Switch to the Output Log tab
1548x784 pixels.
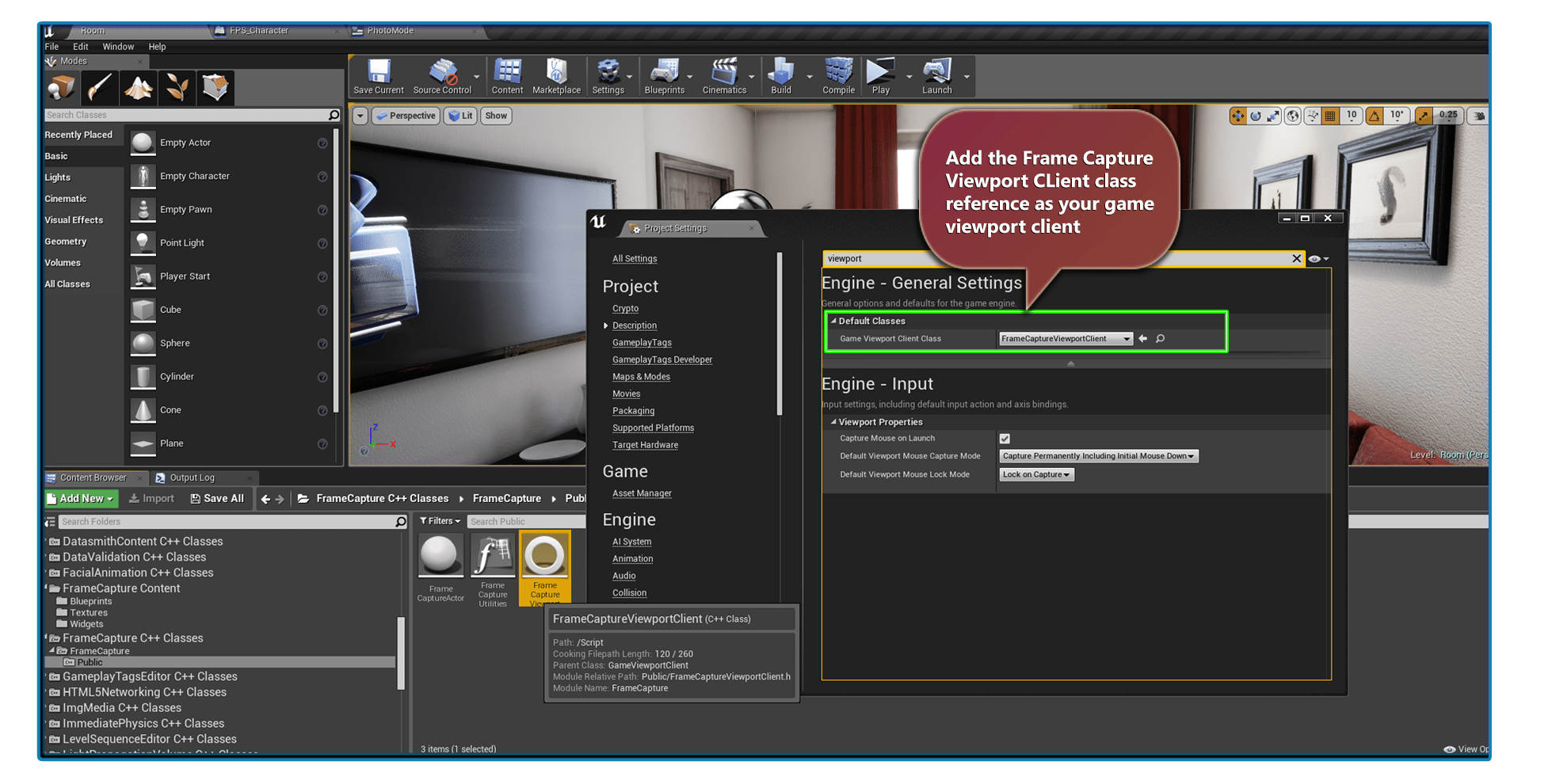(193, 478)
